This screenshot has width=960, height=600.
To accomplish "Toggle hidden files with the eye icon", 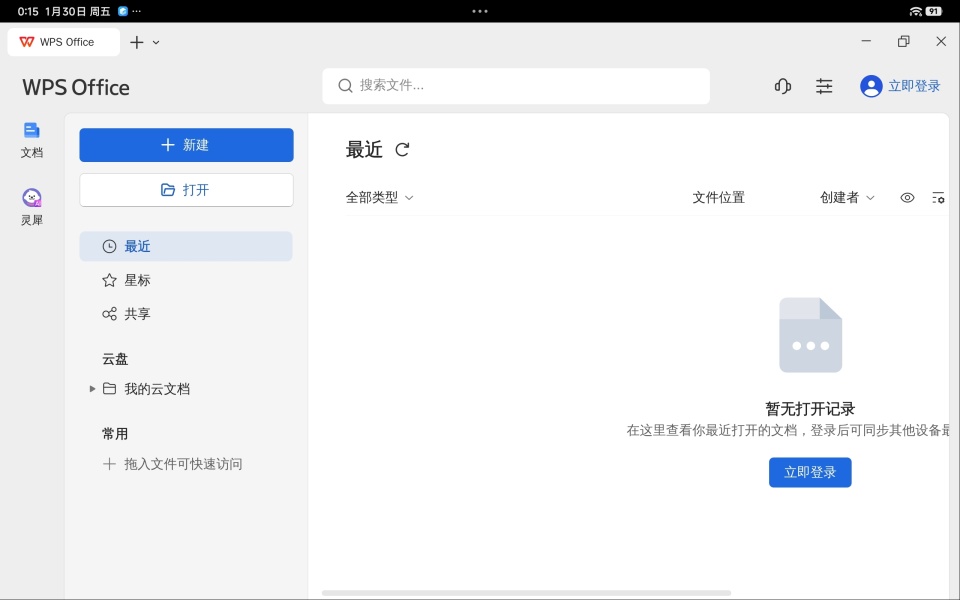I will 907,197.
